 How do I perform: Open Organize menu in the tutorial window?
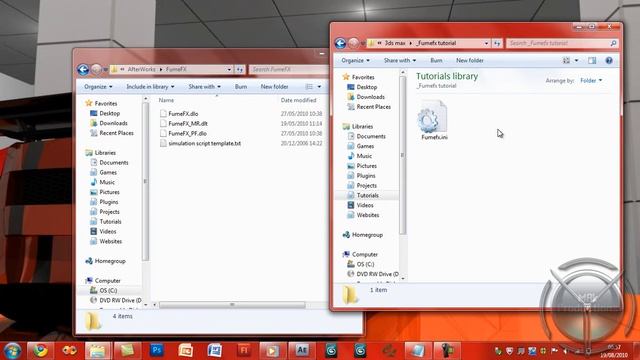coord(355,60)
